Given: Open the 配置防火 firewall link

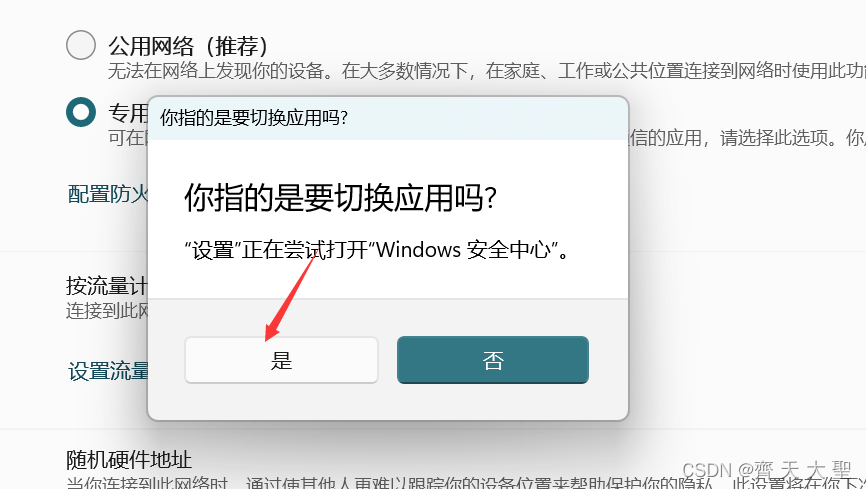Looking at the screenshot, I should [x=108, y=194].
